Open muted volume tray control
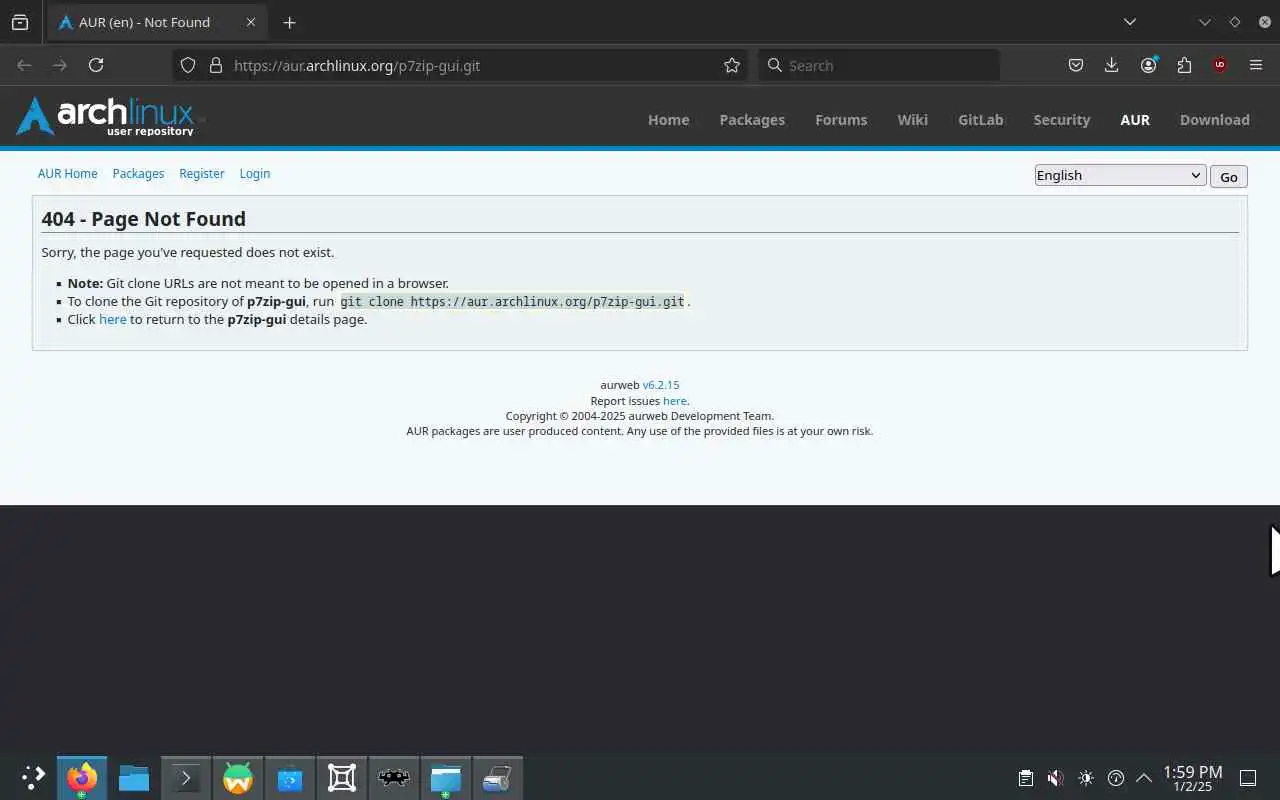The width and height of the screenshot is (1280, 800). [1056, 778]
